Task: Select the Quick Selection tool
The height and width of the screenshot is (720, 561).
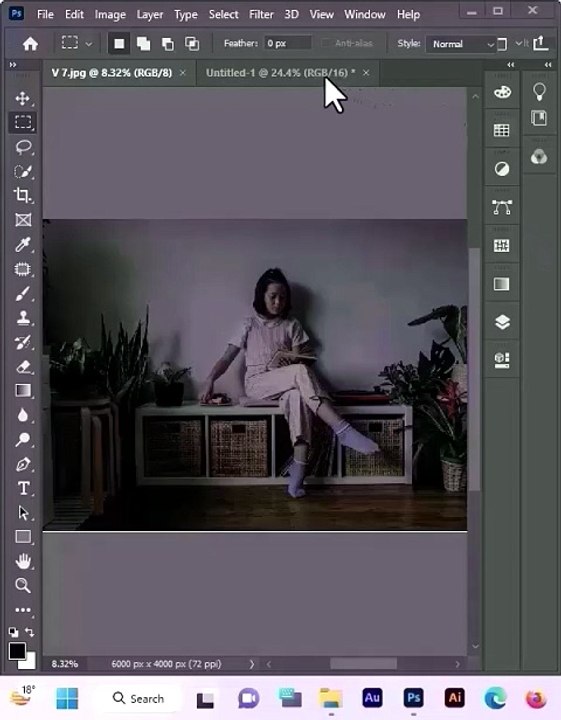Action: coord(23,171)
